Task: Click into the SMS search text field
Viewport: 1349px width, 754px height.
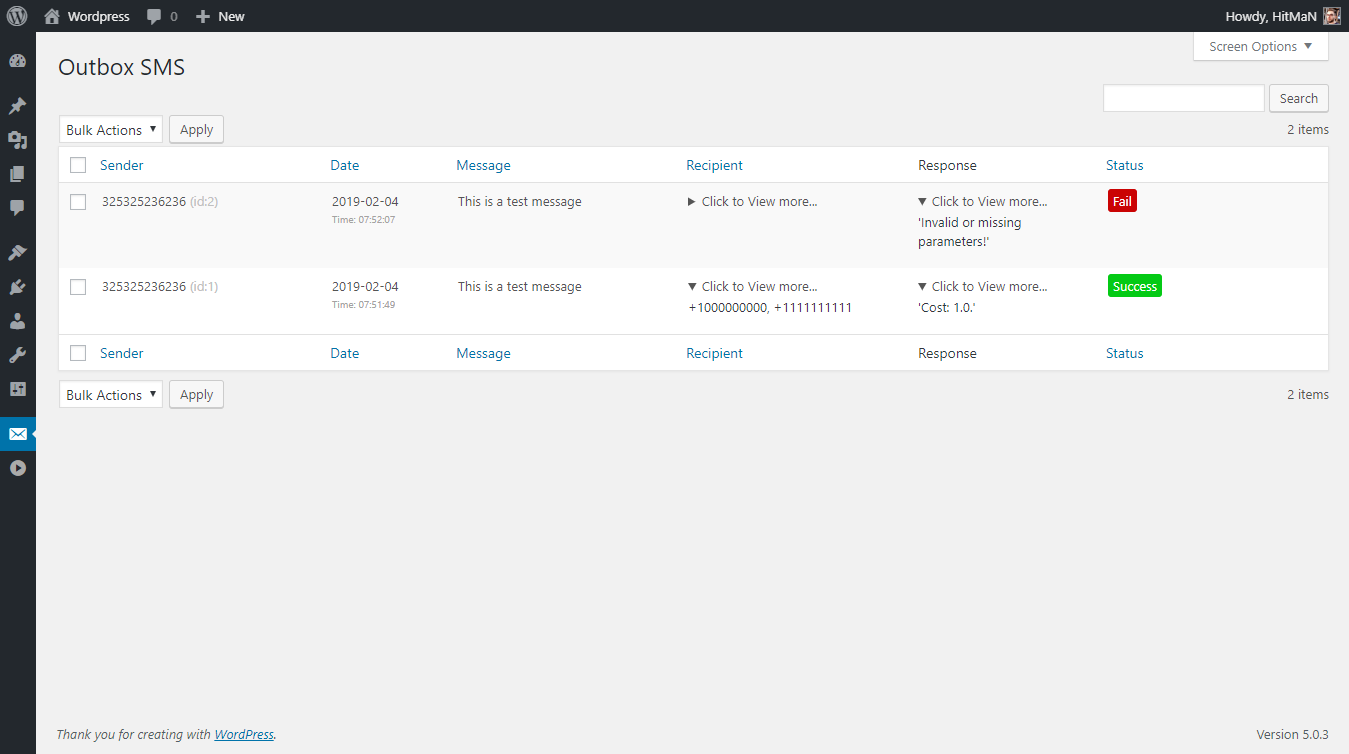Action: click(x=1183, y=98)
